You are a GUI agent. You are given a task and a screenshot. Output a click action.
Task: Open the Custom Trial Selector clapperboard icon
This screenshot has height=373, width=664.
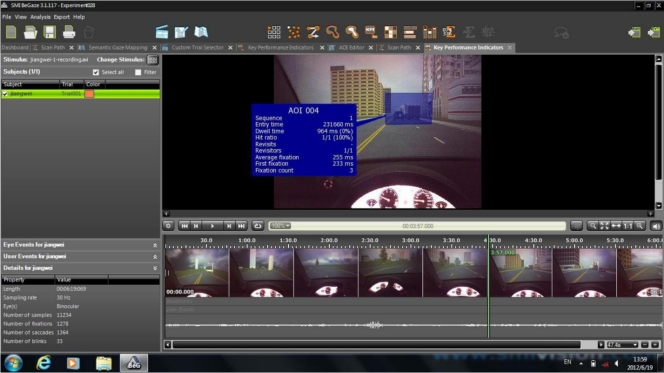tap(162, 32)
